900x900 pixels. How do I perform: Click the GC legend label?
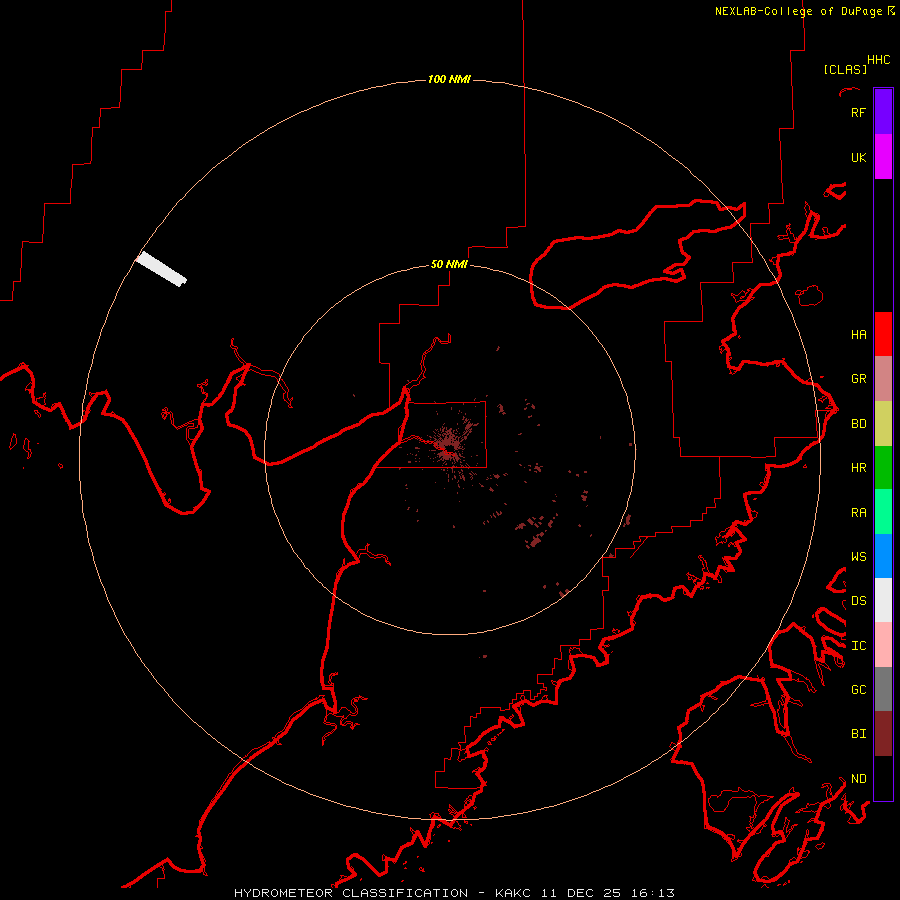pos(858,690)
